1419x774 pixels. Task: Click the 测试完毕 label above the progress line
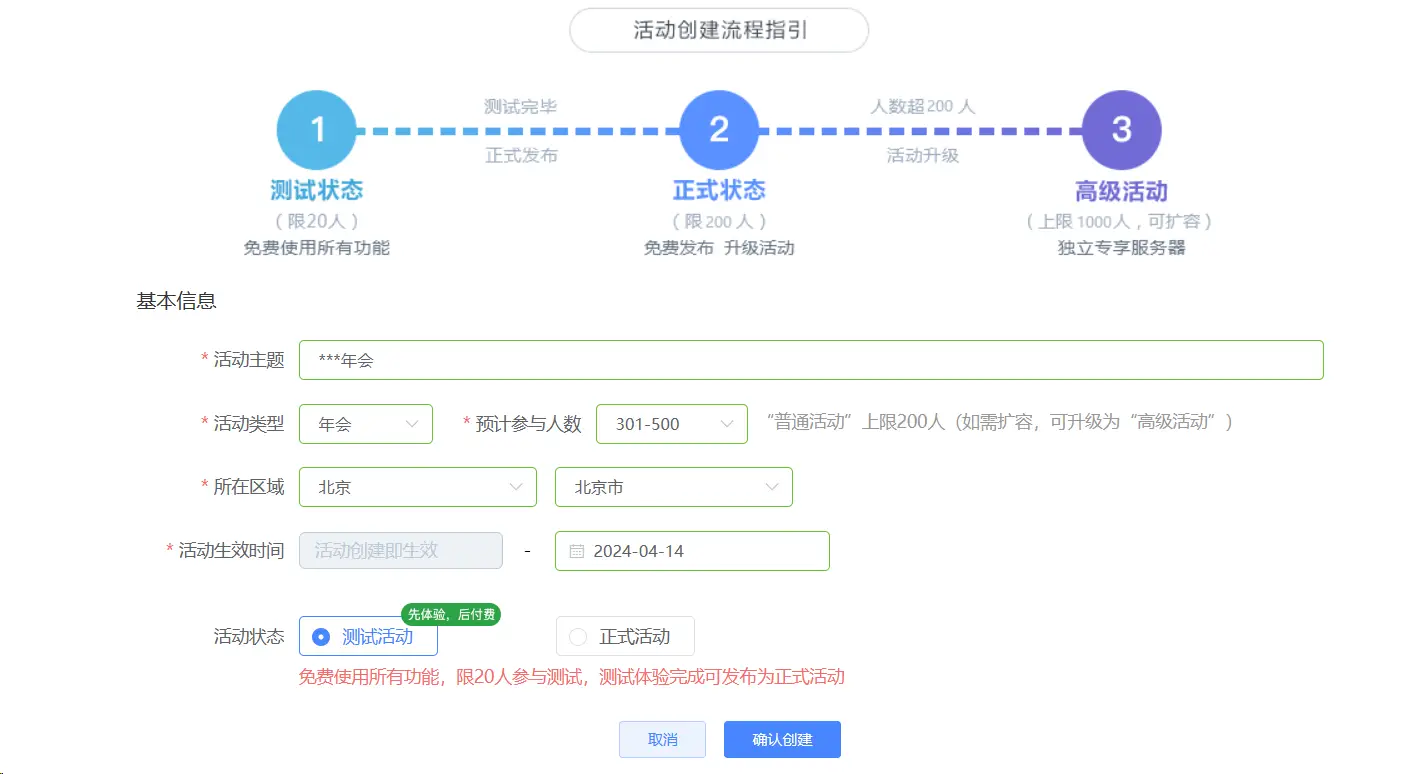tap(521, 105)
